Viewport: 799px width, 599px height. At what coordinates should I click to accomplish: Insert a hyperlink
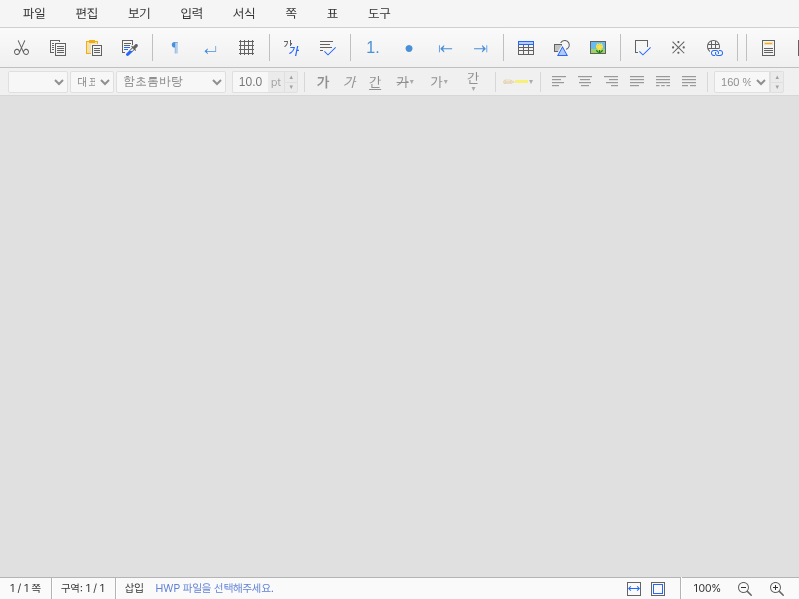click(714, 48)
